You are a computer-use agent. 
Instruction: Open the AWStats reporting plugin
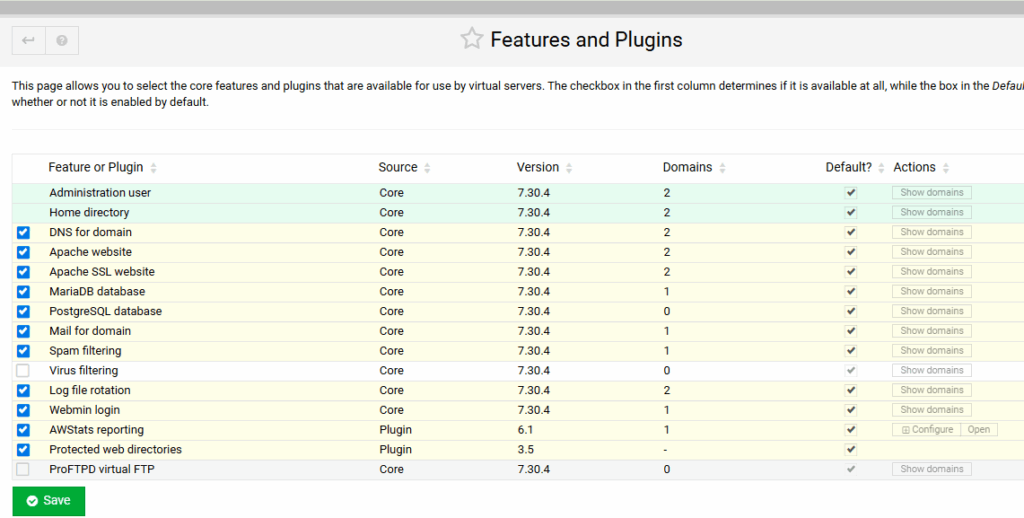(978, 430)
